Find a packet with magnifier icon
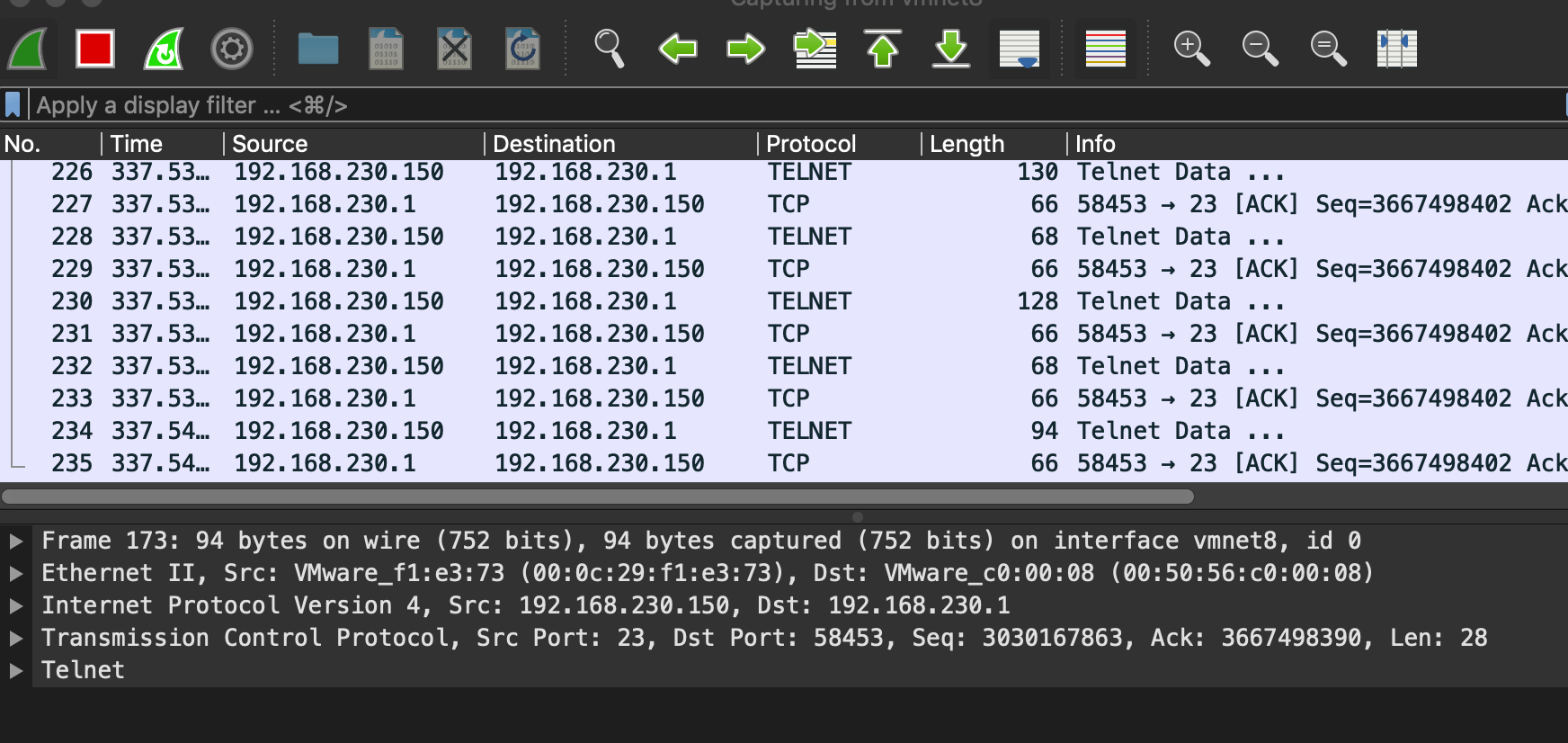Viewport: 1568px width, 743px height. click(610, 49)
